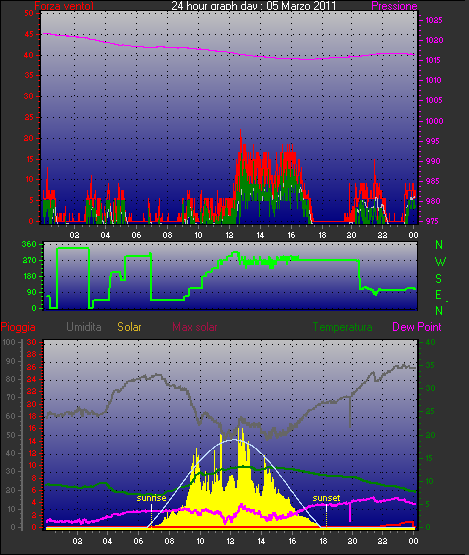Click the 'Umidita' legend label

tap(84, 327)
